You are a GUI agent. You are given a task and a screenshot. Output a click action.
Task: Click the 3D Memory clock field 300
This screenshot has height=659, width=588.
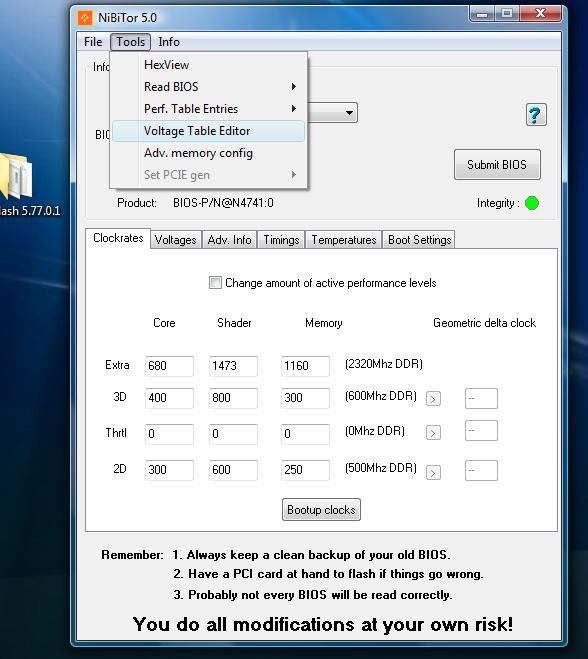[305, 398]
